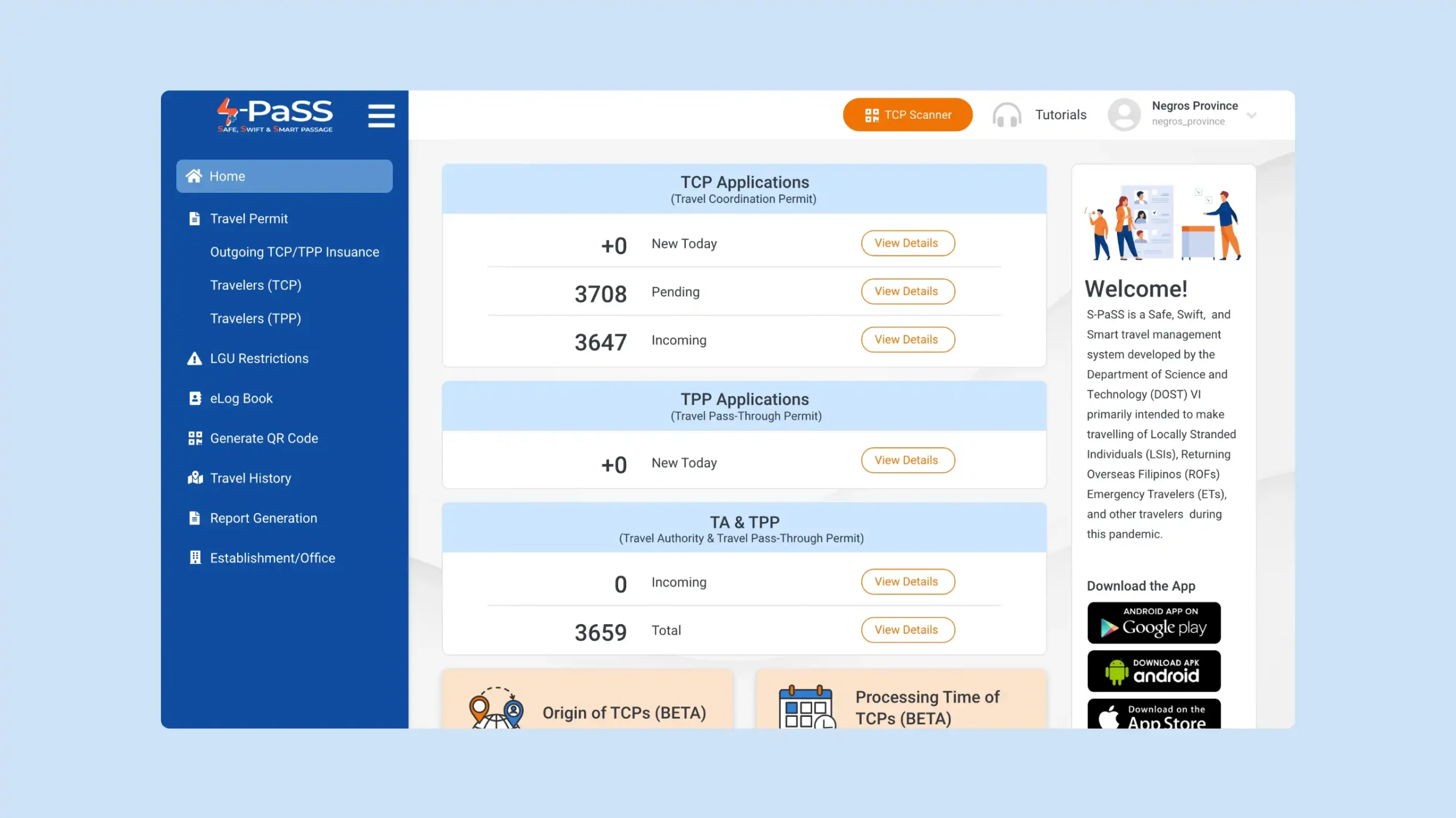Click the headphones Tutorials icon
This screenshot has width=1456, height=818.
click(1007, 115)
